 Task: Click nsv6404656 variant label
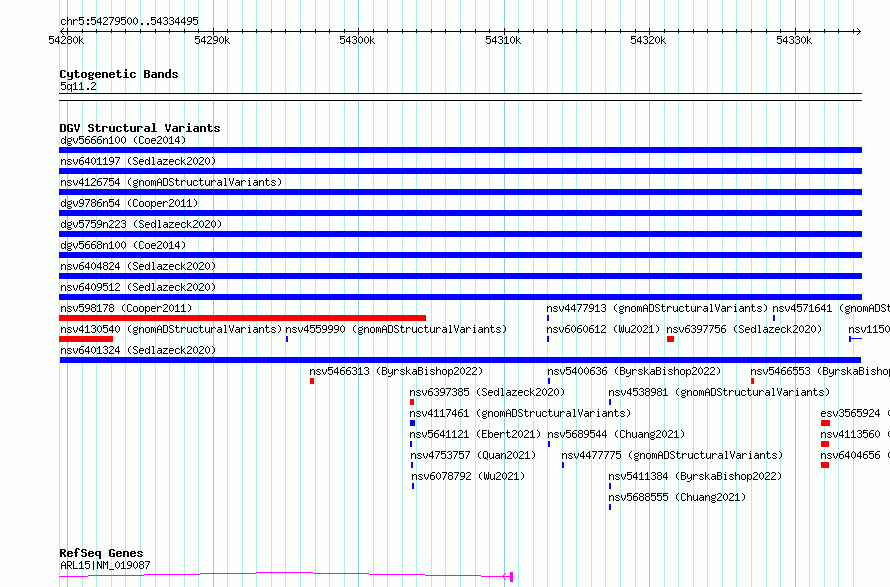pyautogui.click(x=855, y=455)
